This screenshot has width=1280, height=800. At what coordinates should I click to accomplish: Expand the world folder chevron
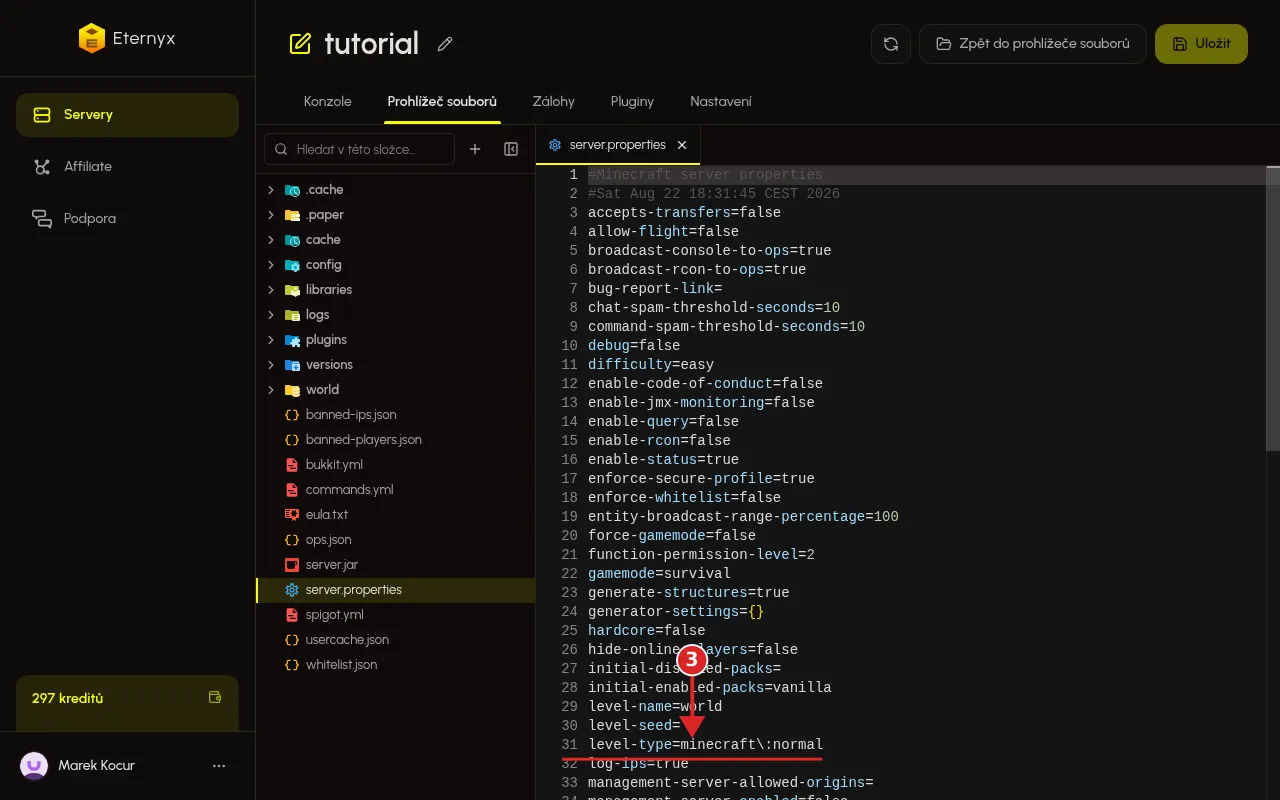(x=270, y=390)
